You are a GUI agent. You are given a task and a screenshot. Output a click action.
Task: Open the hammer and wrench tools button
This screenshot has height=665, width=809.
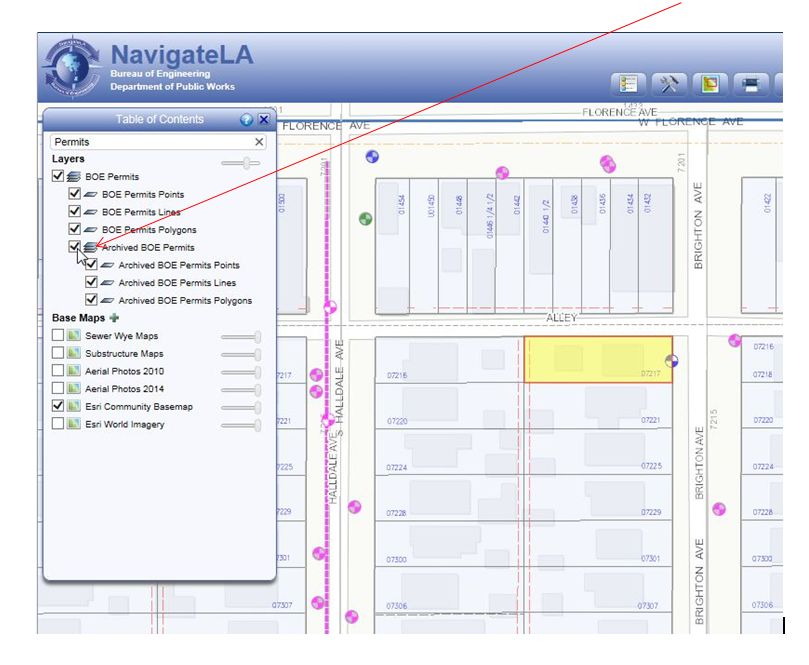point(669,84)
